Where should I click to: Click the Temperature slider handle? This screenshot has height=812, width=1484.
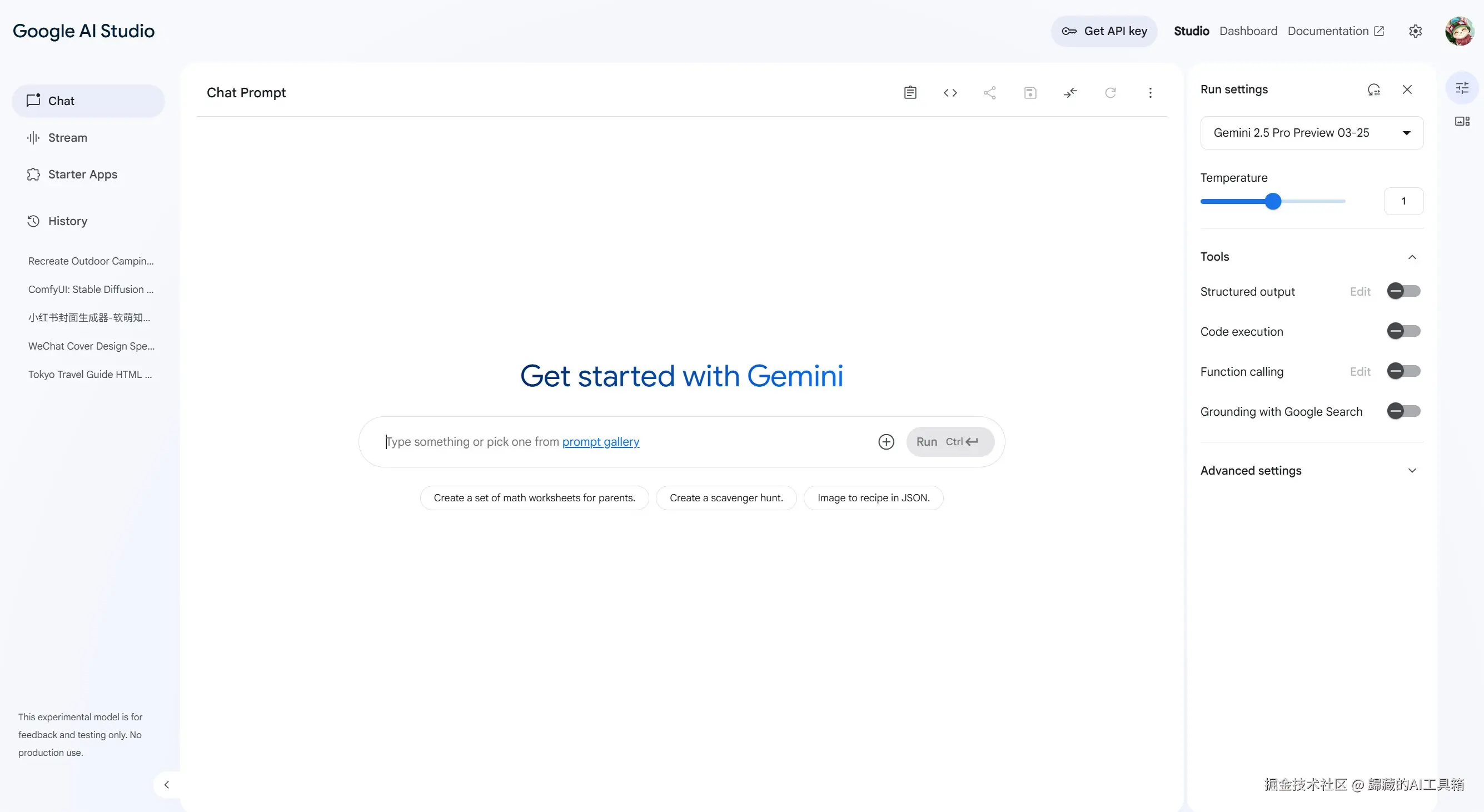click(x=1273, y=201)
